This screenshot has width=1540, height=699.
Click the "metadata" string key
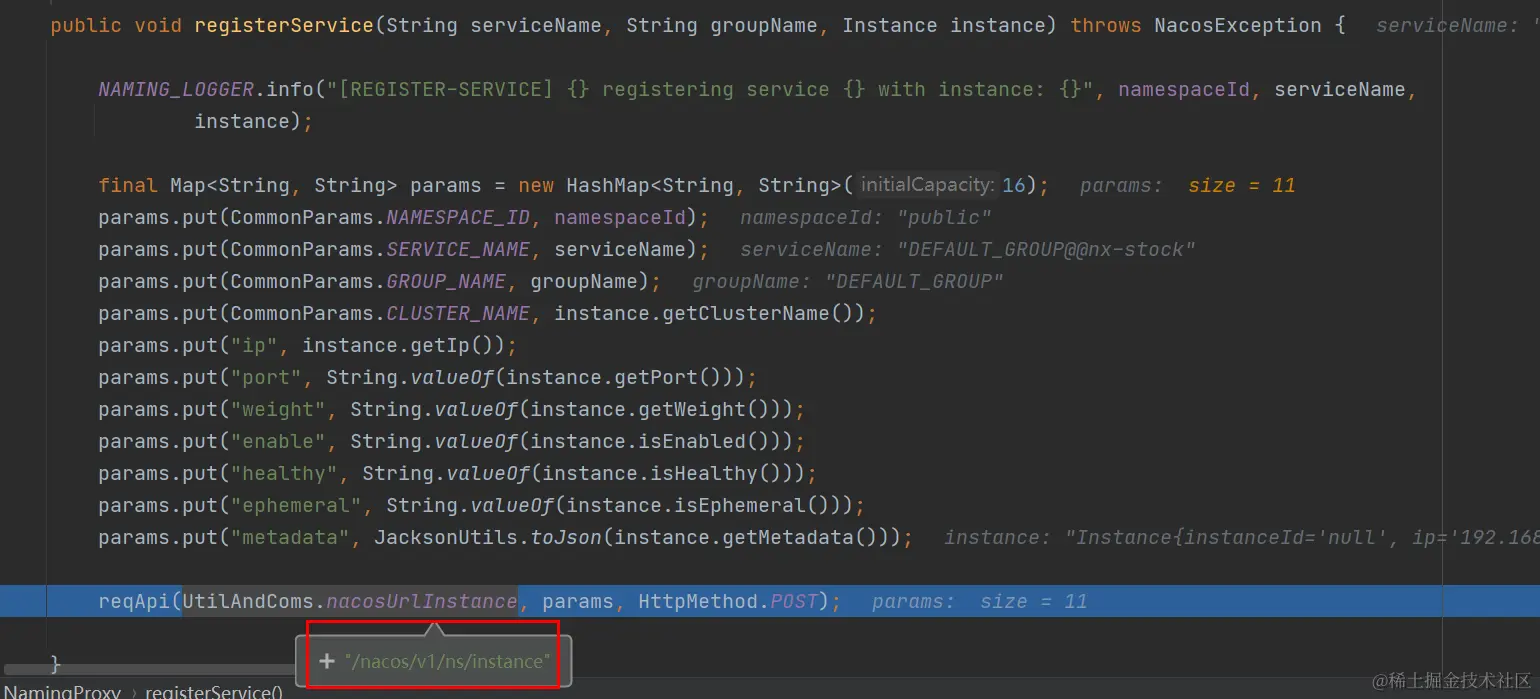290,537
